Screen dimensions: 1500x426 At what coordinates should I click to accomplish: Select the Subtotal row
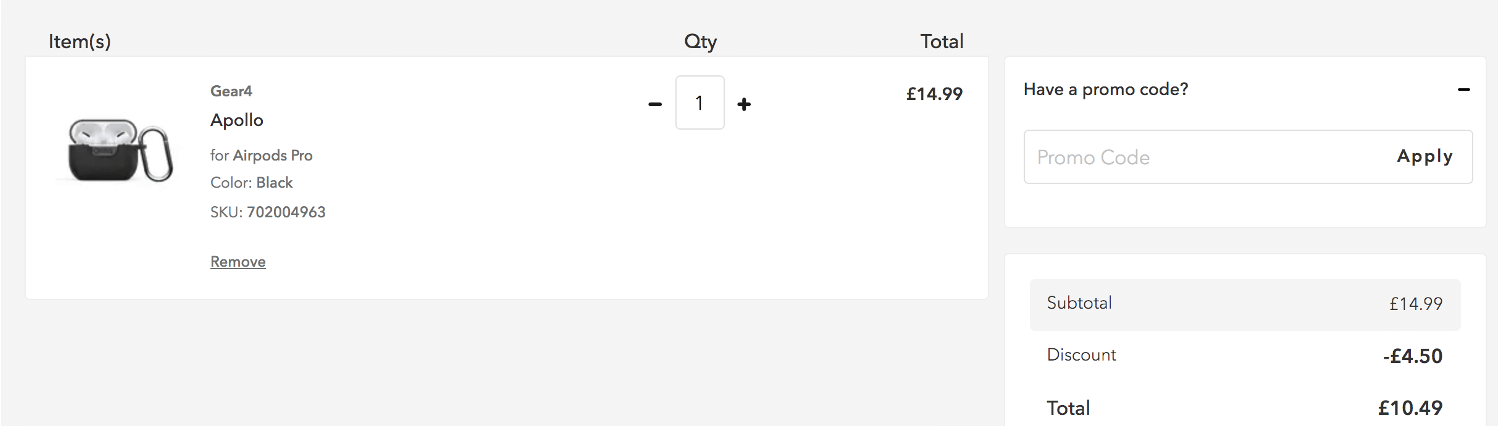tap(1245, 304)
